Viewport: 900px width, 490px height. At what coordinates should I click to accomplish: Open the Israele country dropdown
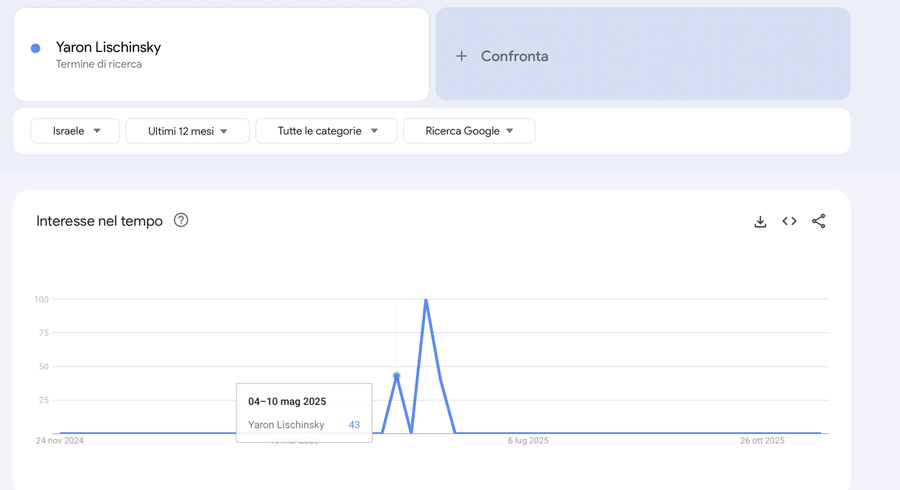pos(75,131)
